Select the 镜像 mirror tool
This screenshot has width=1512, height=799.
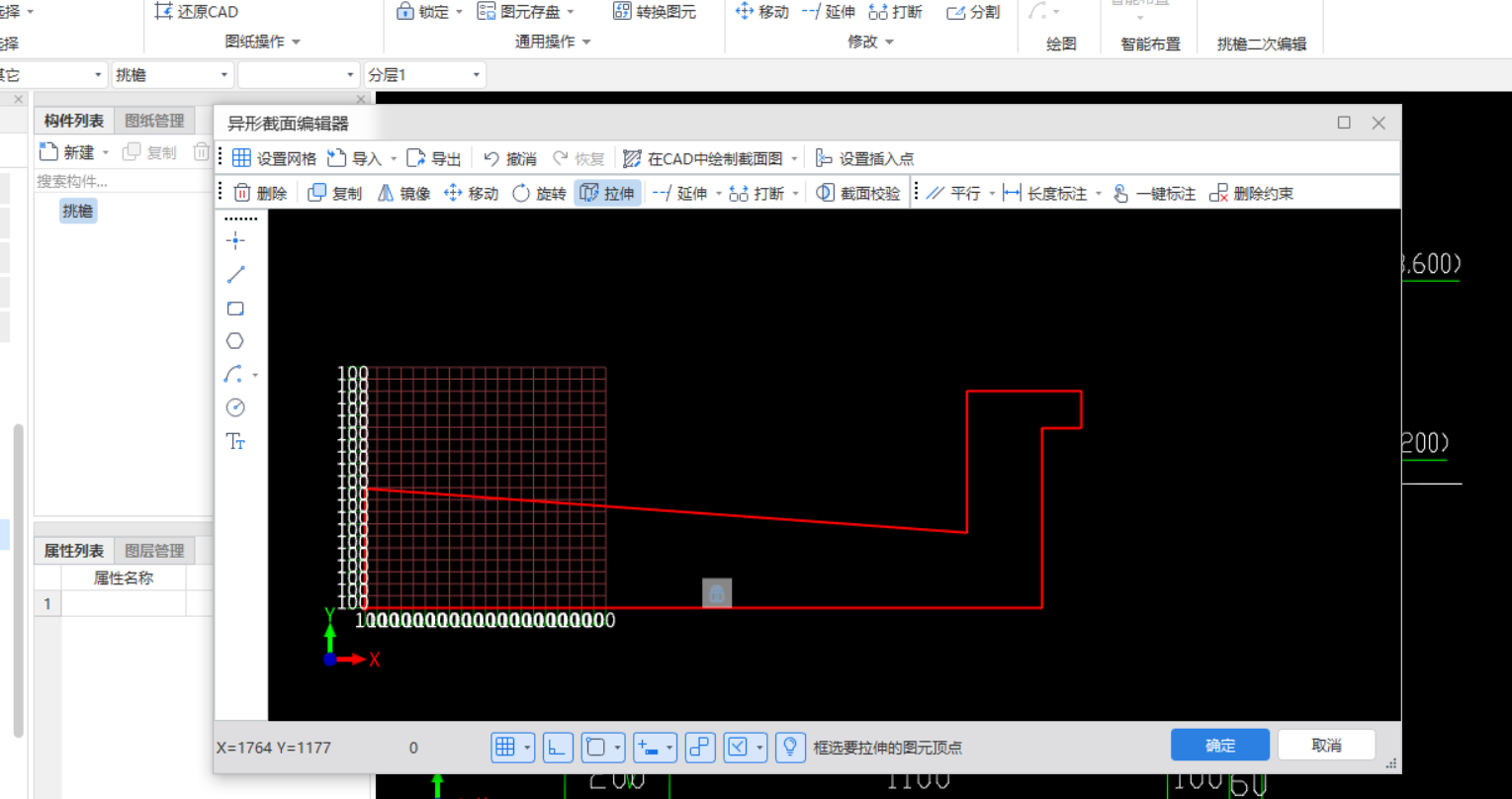coord(403,193)
